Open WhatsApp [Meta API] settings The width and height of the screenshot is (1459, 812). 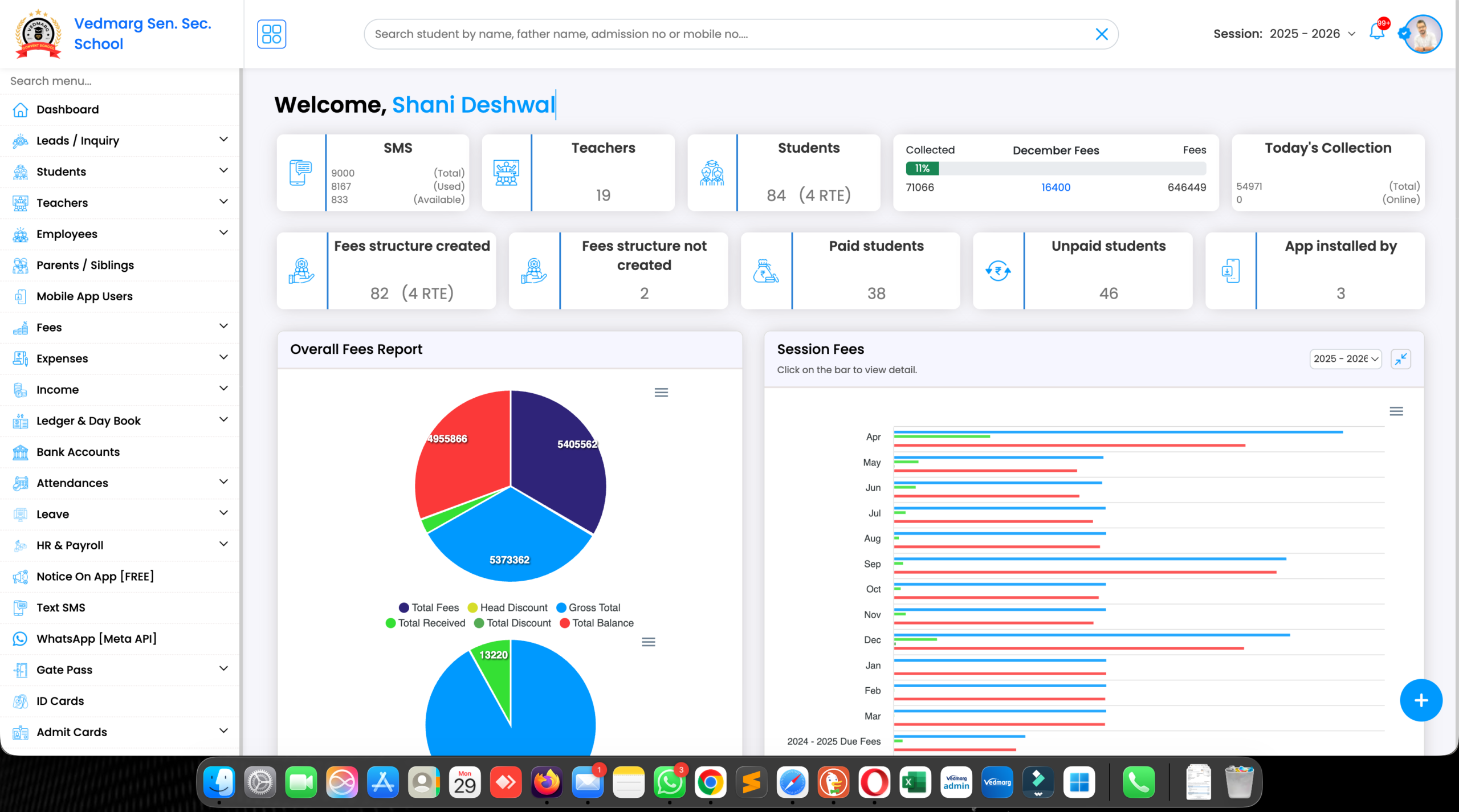pos(97,638)
